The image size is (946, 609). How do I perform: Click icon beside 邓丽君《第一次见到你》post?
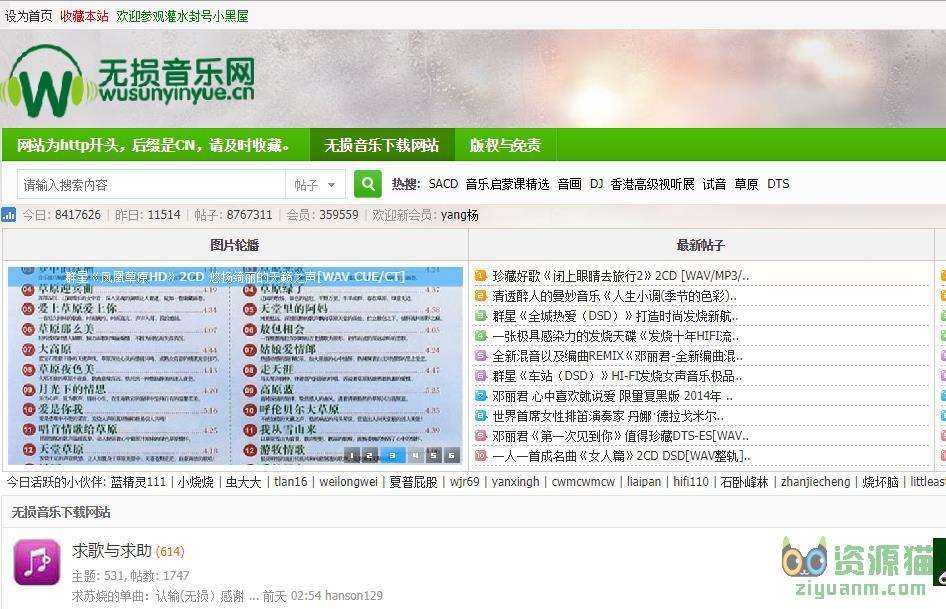(480, 435)
